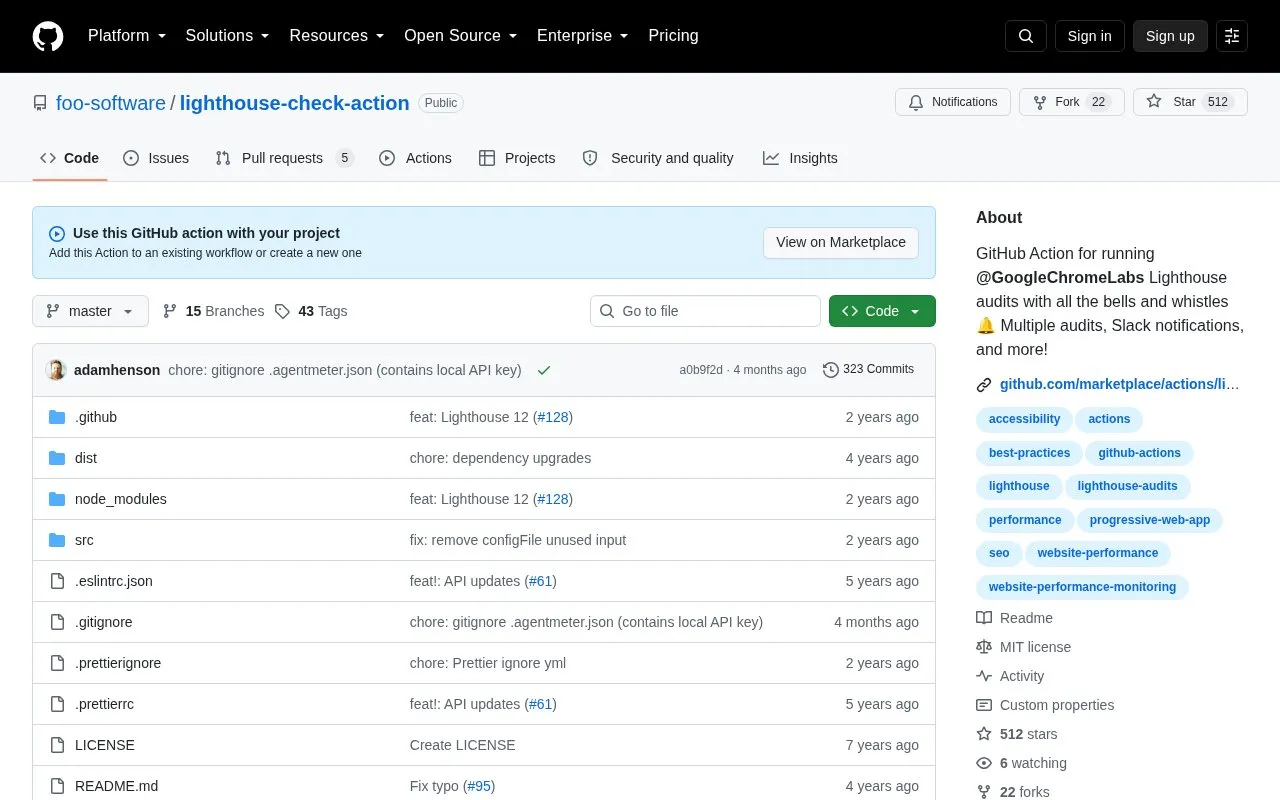Open the 323 Commits history link

(x=868, y=370)
